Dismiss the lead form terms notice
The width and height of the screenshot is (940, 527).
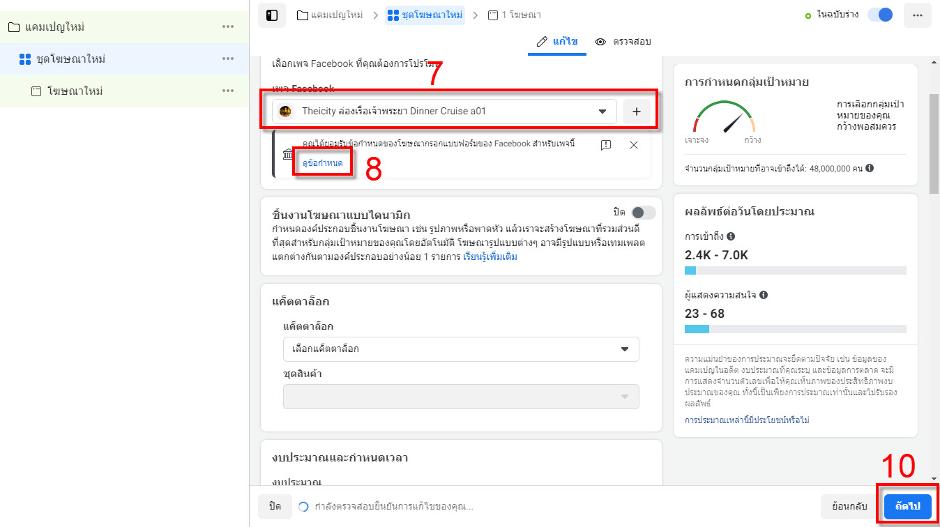633,145
